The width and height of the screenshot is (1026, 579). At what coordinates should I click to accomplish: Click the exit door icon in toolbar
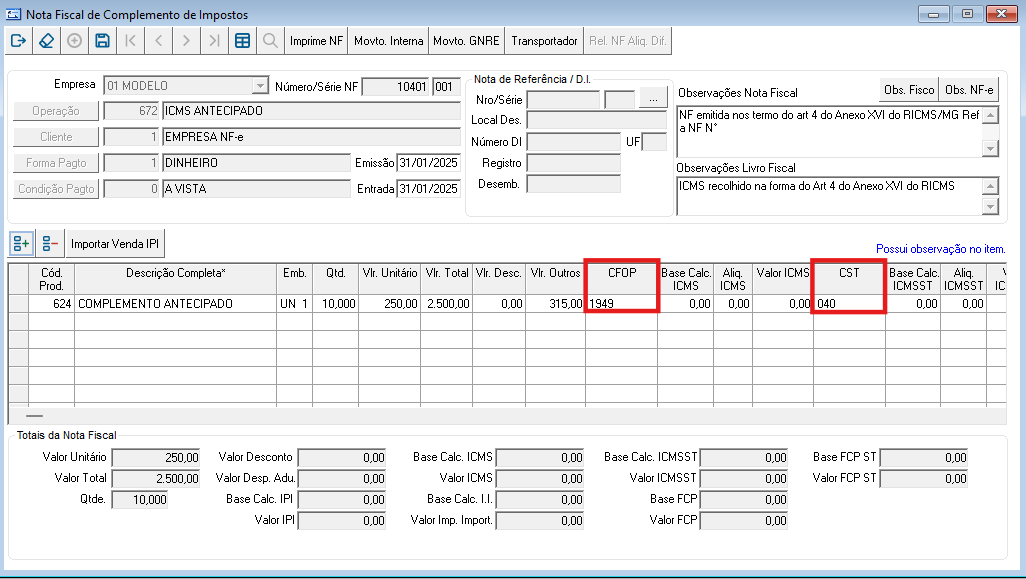[x=19, y=41]
